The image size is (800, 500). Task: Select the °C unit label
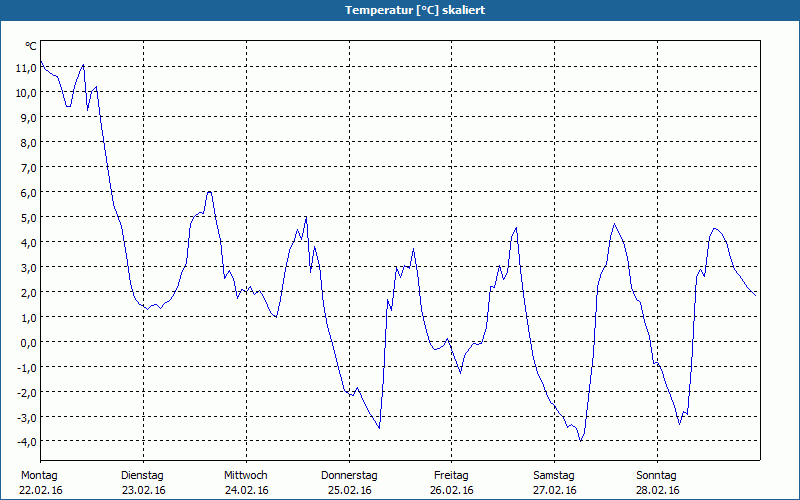click(31, 46)
